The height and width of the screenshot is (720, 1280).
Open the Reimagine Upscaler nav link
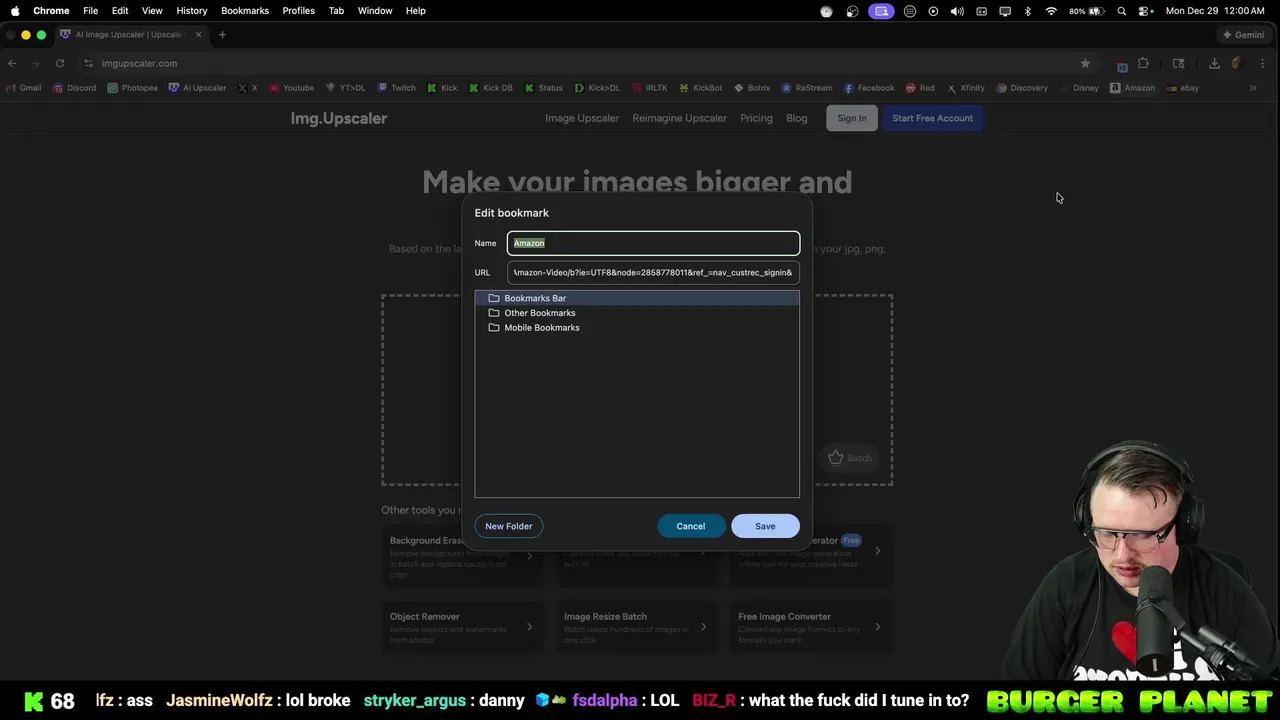679,118
